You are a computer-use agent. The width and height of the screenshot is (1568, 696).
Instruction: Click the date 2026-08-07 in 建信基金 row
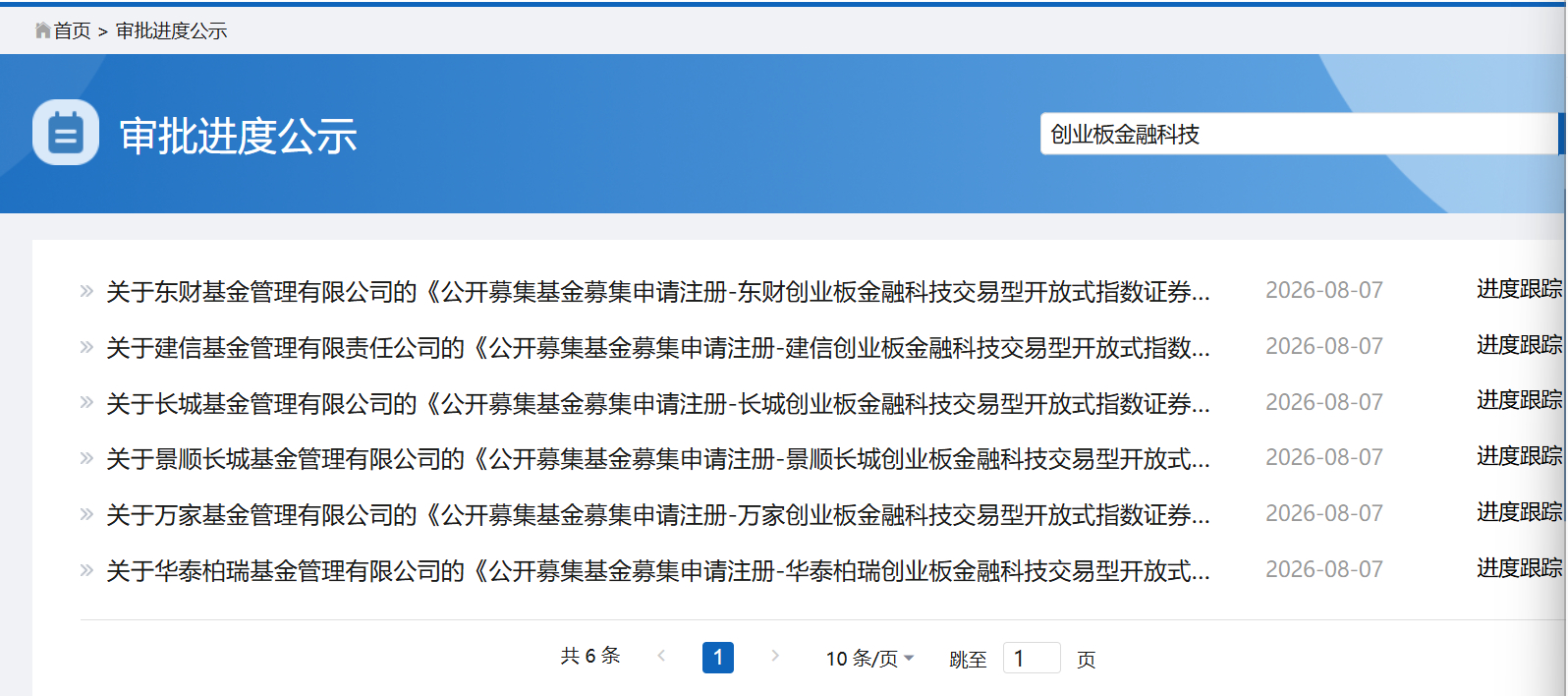point(1324,347)
